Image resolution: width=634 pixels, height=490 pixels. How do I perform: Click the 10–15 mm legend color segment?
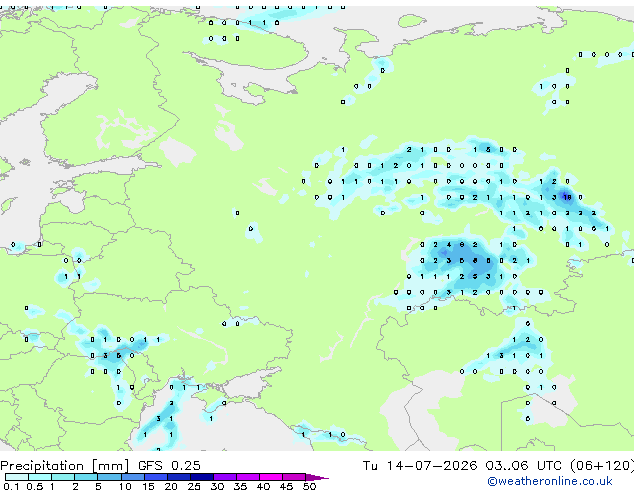[133, 477]
